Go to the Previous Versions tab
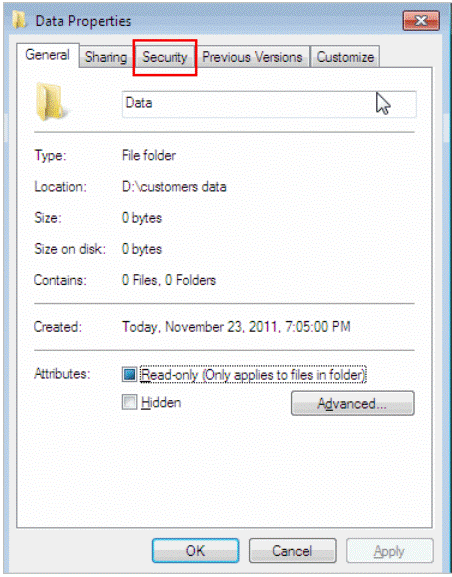This screenshot has width=452, height=577. coord(253,57)
